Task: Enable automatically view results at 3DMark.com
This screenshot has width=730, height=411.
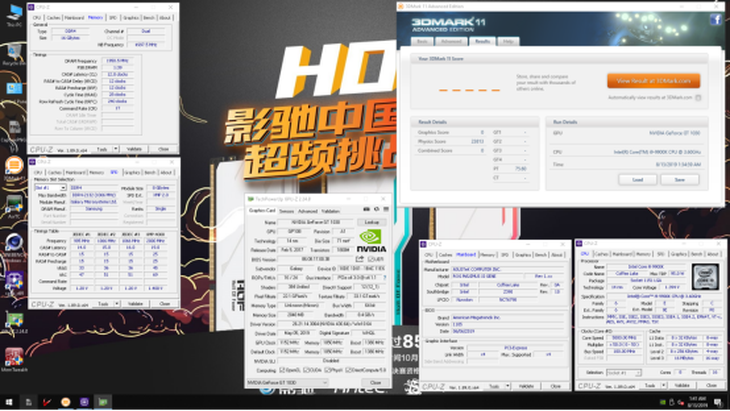Action: click(698, 98)
